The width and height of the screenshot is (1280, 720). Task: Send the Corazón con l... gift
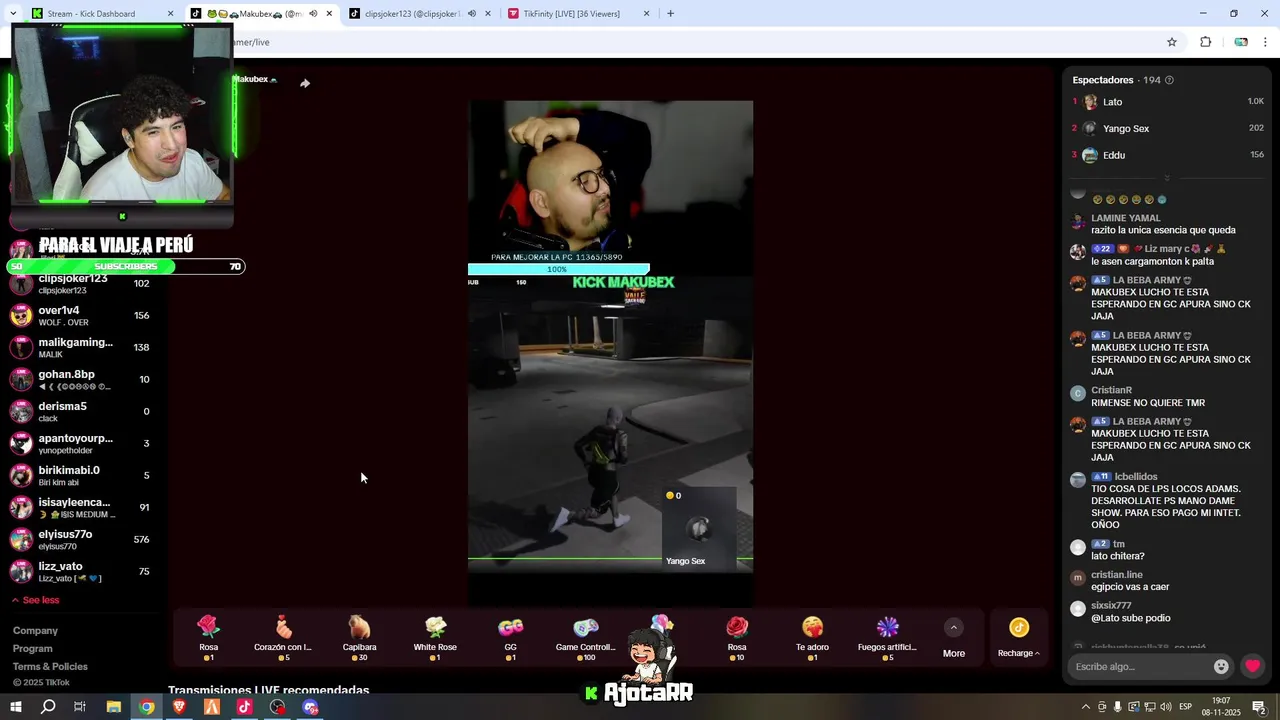click(284, 637)
